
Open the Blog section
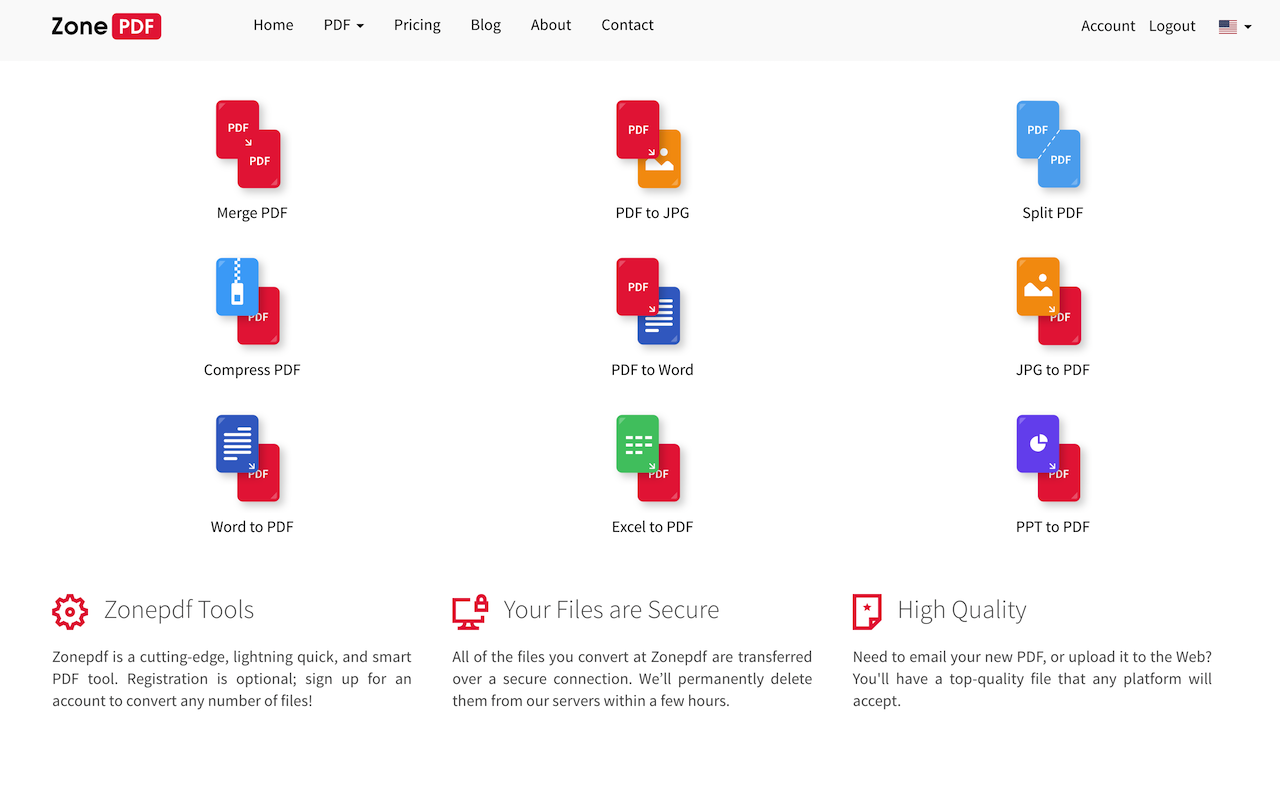[485, 25]
